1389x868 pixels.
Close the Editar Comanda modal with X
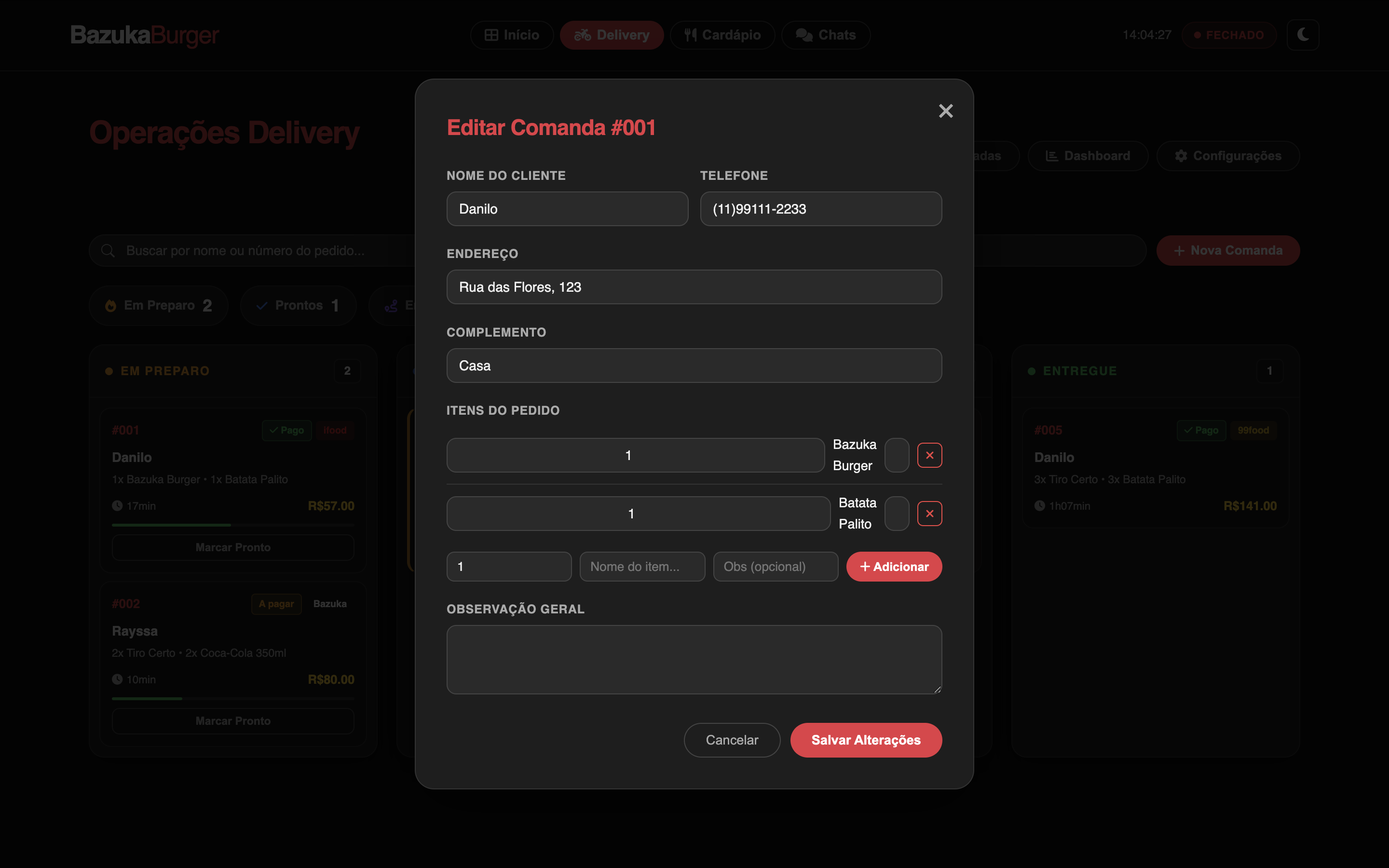pos(945,111)
